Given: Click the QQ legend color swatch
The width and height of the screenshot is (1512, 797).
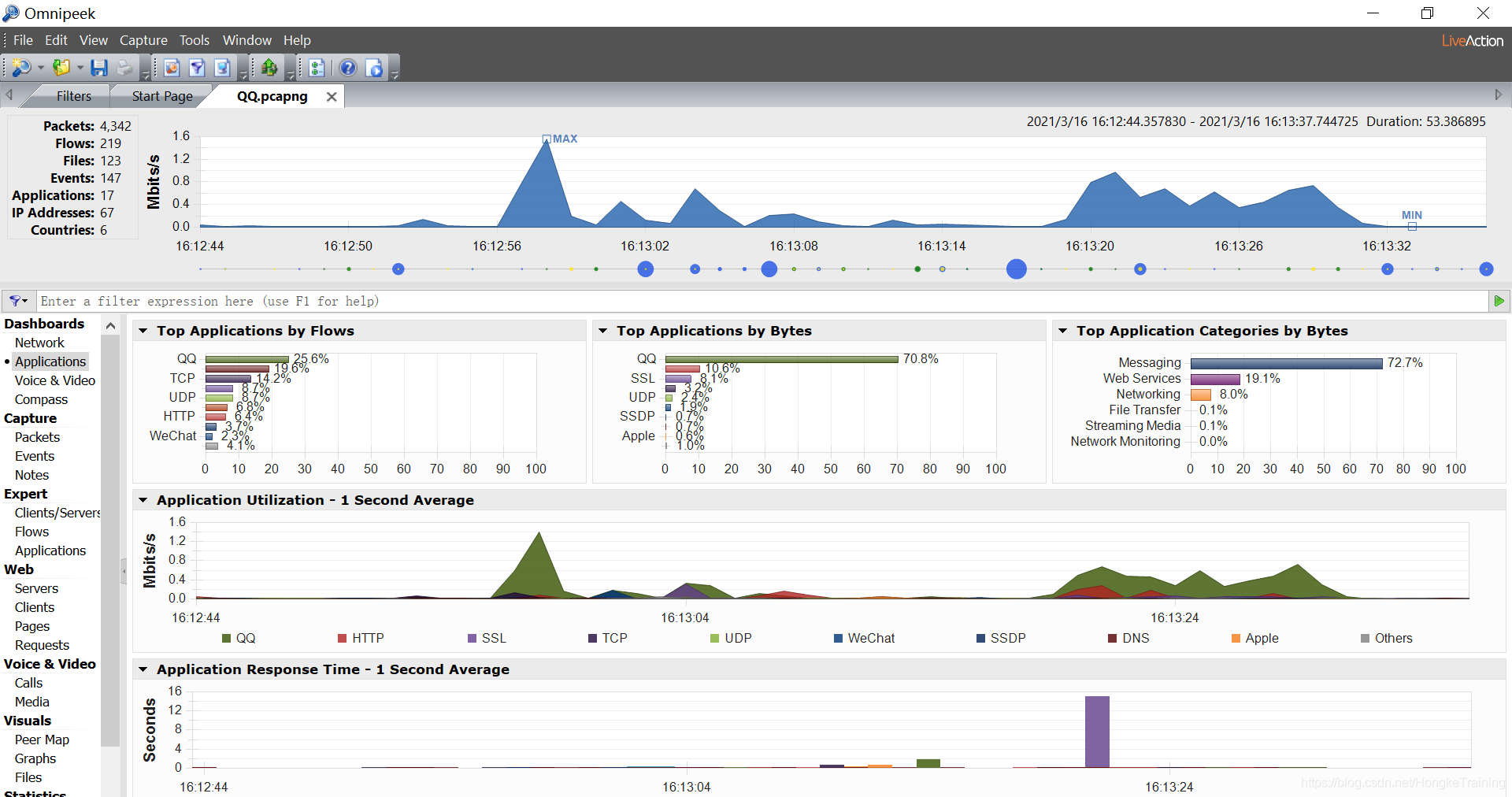Looking at the screenshot, I should pos(227,639).
